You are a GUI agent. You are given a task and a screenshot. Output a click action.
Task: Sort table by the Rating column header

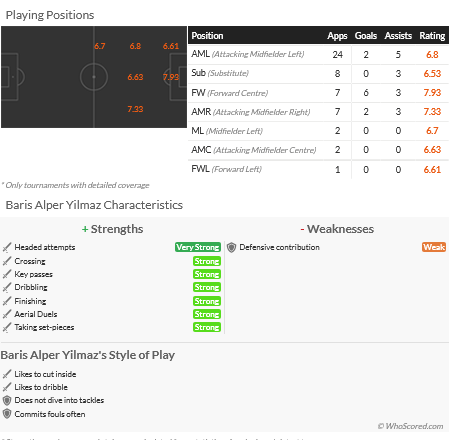click(432, 36)
